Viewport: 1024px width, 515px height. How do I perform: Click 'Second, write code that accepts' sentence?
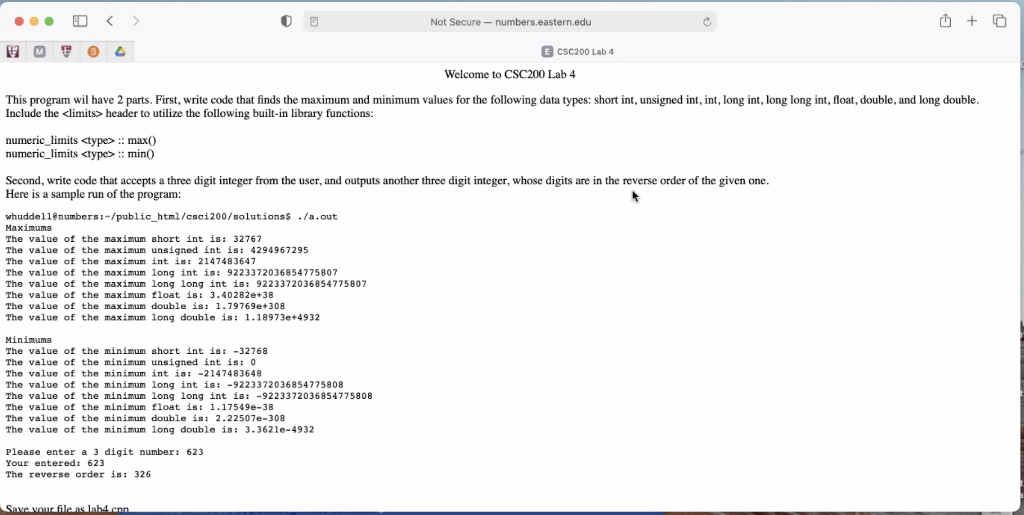coord(387,181)
